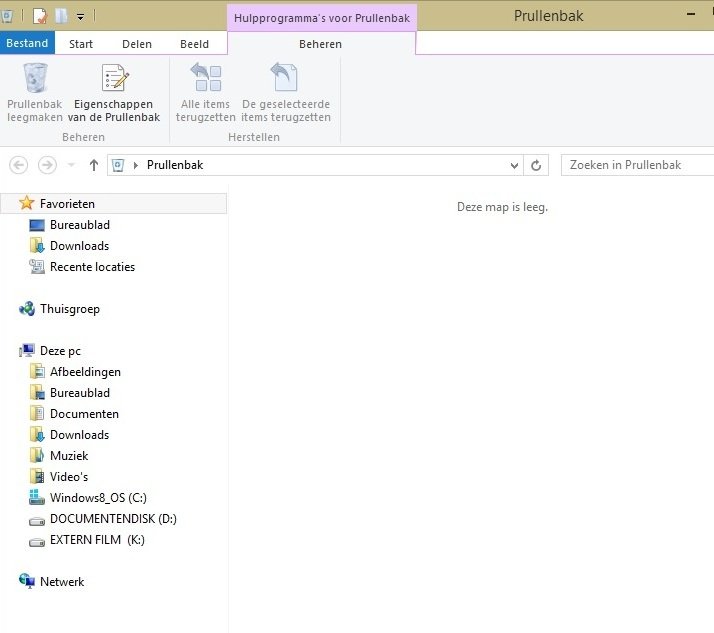This screenshot has height=633, width=714.
Task: Open the Bestand menu
Action: point(27,43)
